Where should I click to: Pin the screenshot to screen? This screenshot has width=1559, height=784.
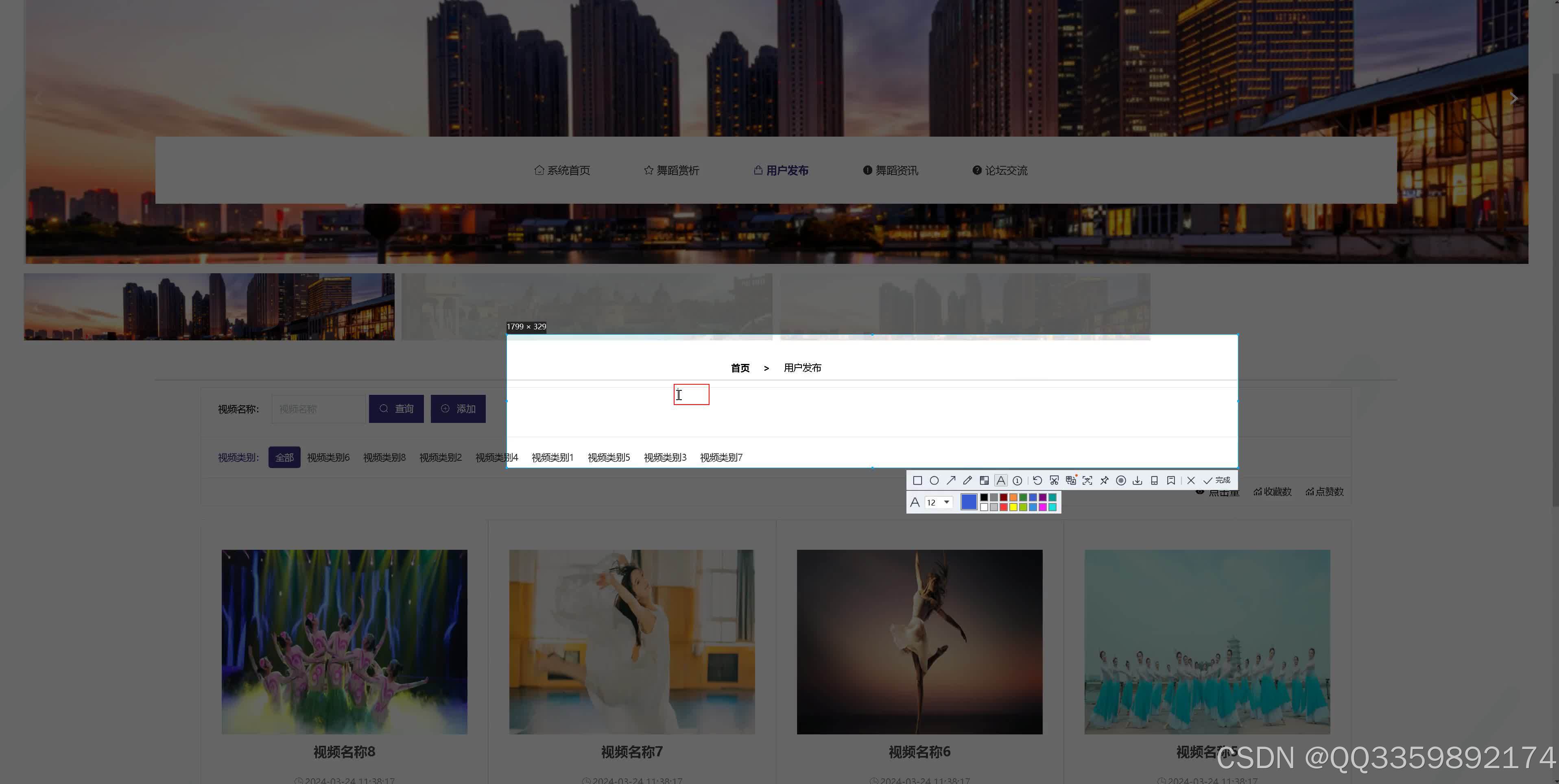pos(1104,480)
